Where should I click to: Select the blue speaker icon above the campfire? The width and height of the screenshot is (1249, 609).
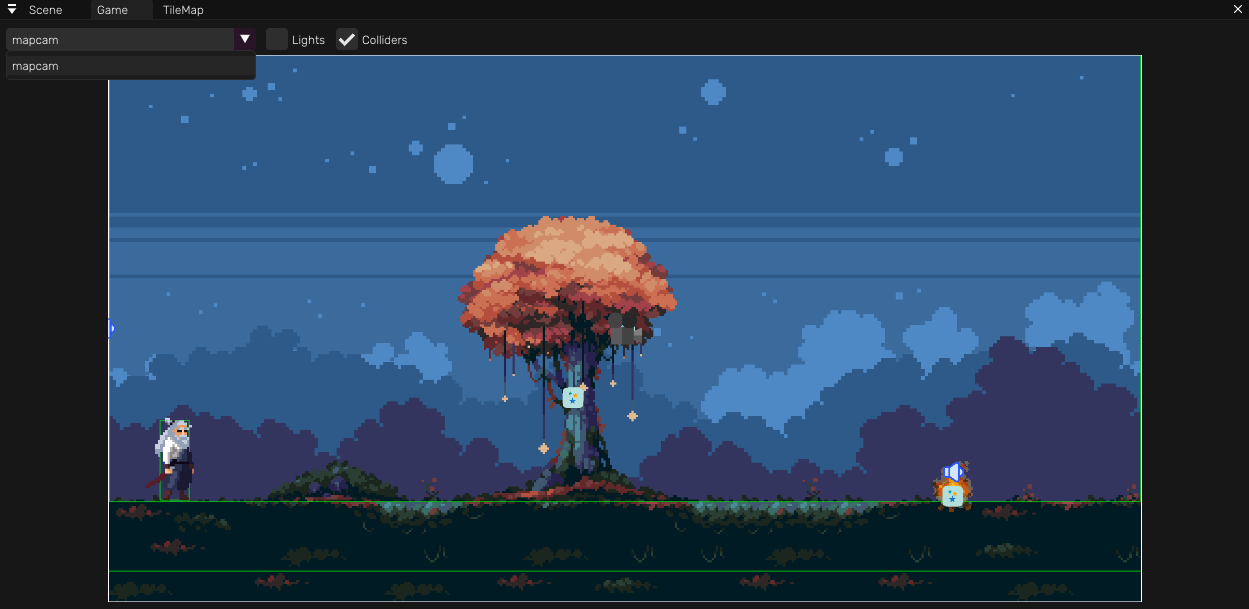(953, 472)
